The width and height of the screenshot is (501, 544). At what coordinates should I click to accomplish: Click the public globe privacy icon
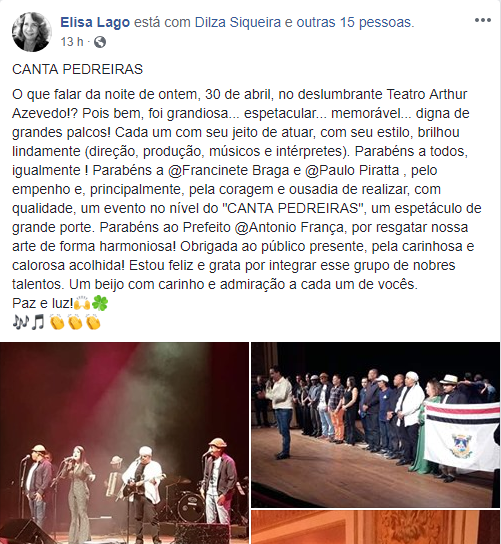click(100, 42)
